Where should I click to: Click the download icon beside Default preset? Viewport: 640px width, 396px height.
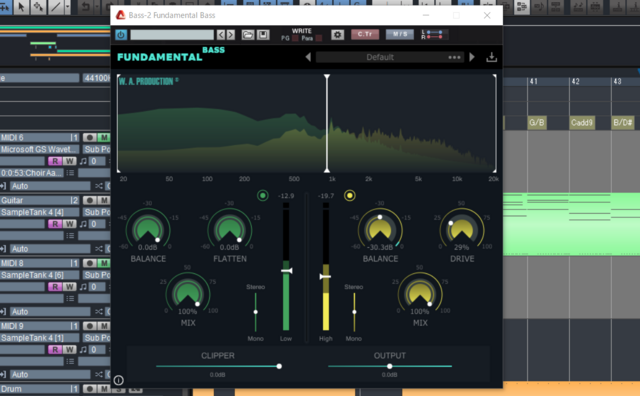(x=491, y=57)
